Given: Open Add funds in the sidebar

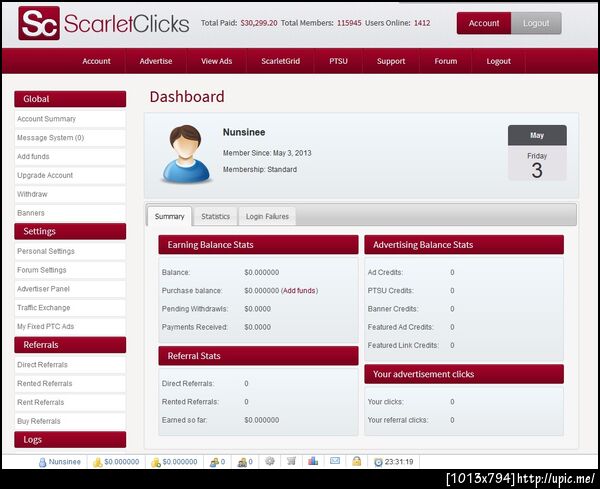Looking at the screenshot, I should click(70, 156).
